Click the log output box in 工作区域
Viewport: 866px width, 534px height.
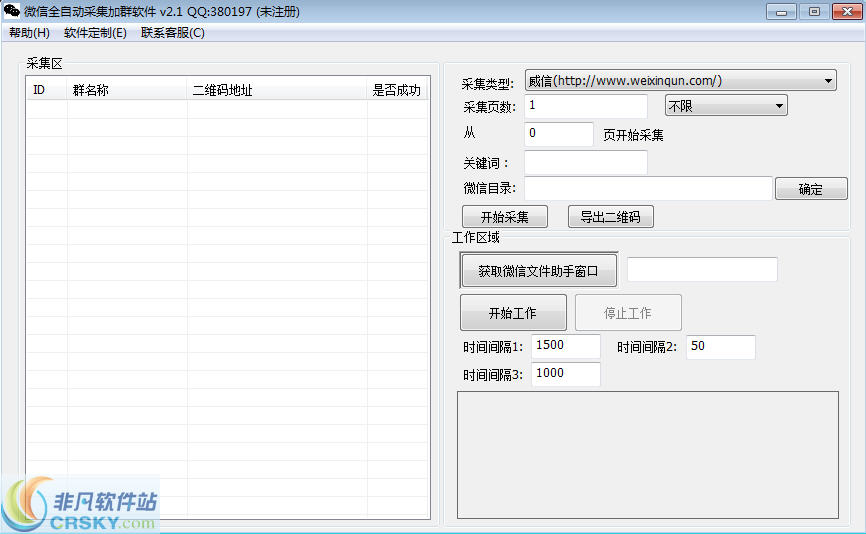point(647,455)
